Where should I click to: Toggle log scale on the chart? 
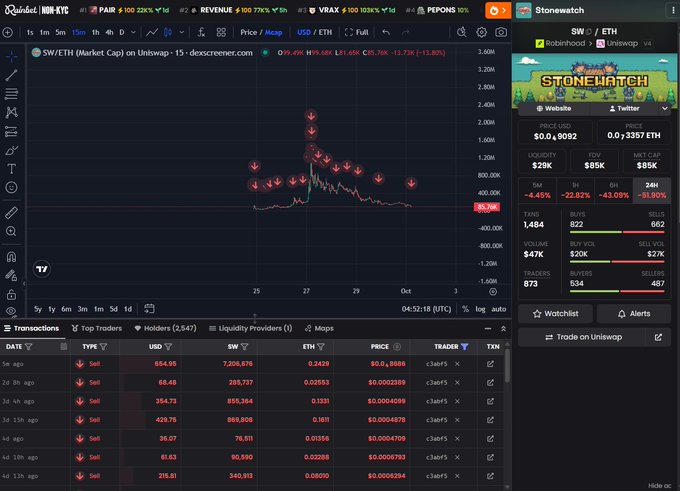click(480, 309)
